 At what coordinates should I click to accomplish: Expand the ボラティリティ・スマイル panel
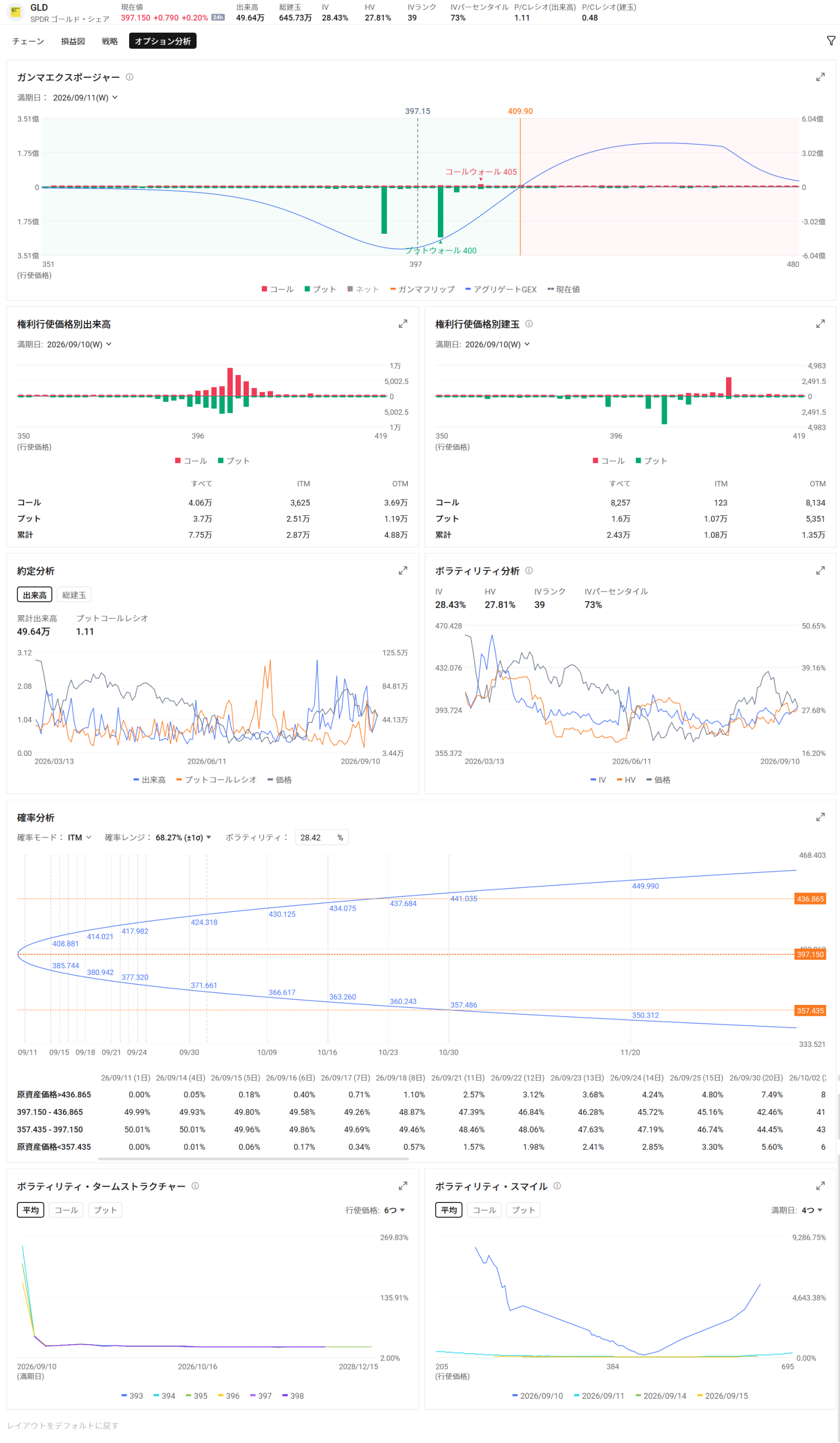[820, 1185]
